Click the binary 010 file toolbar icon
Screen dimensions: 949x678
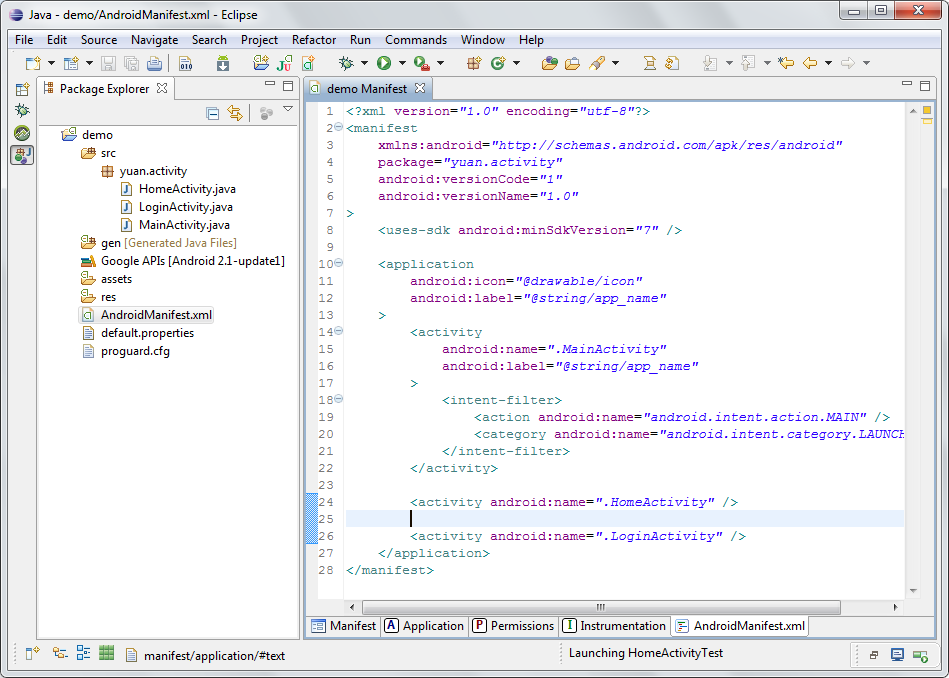[186, 63]
